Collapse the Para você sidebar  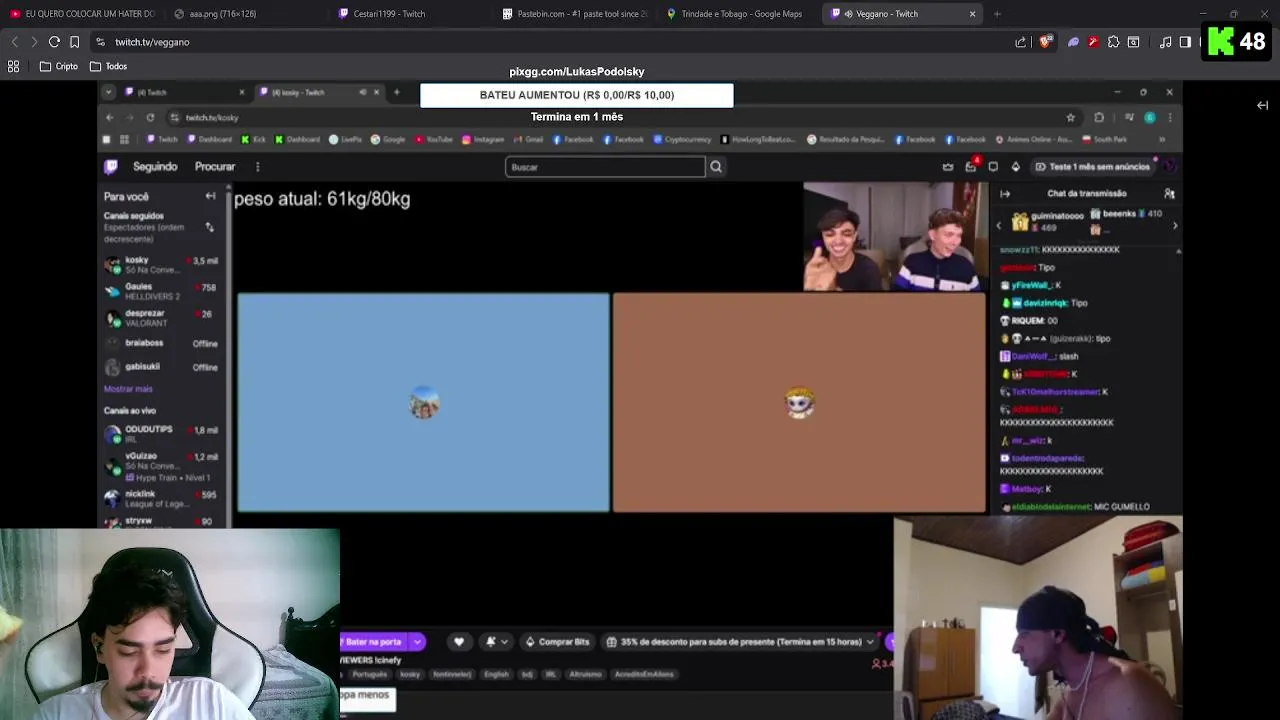210,196
